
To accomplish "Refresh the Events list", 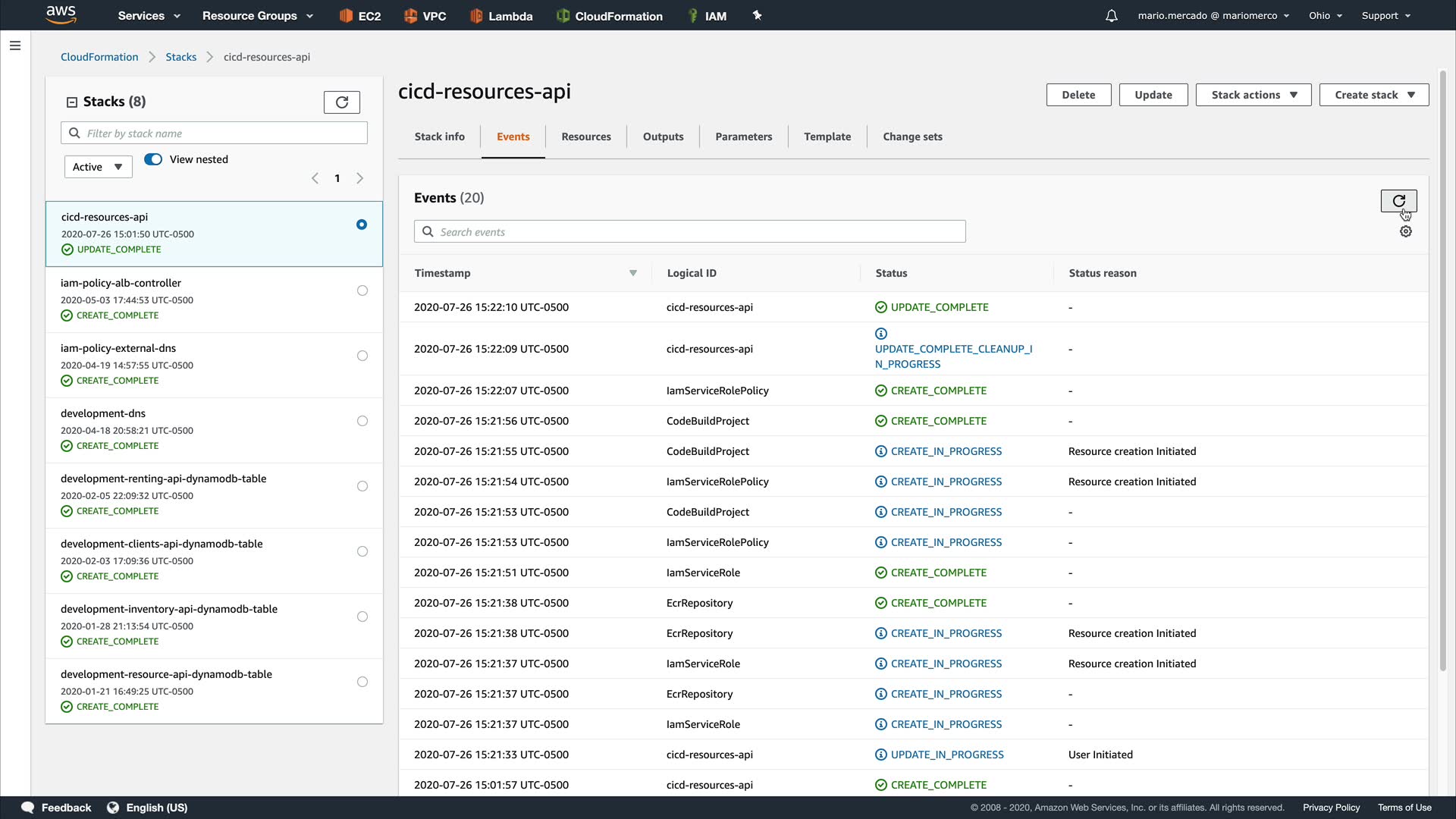I will 1398,201.
